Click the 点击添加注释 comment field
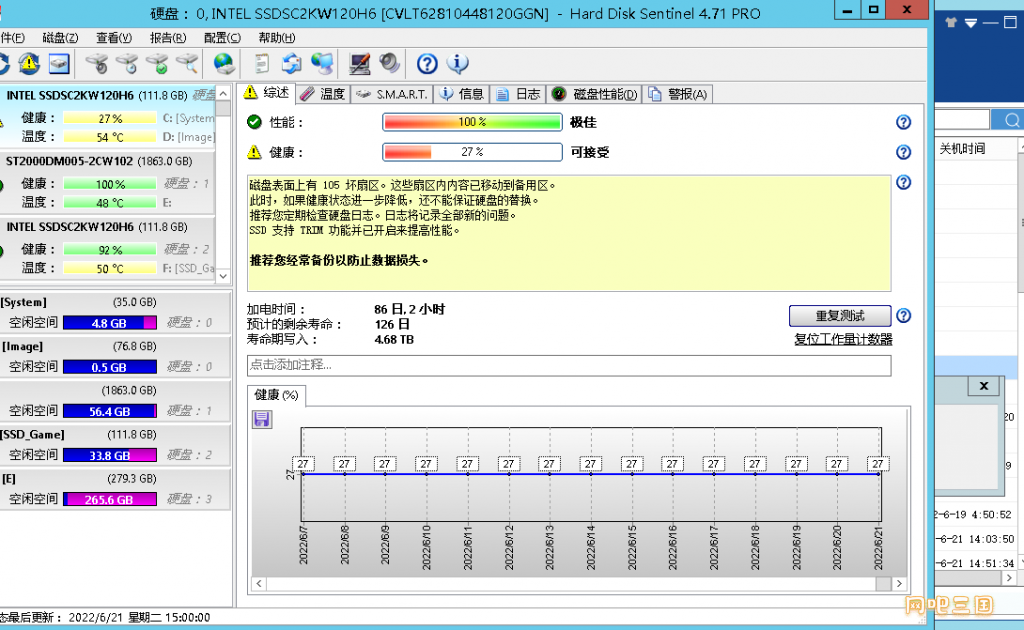The image size is (1024, 630). coord(569,366)
